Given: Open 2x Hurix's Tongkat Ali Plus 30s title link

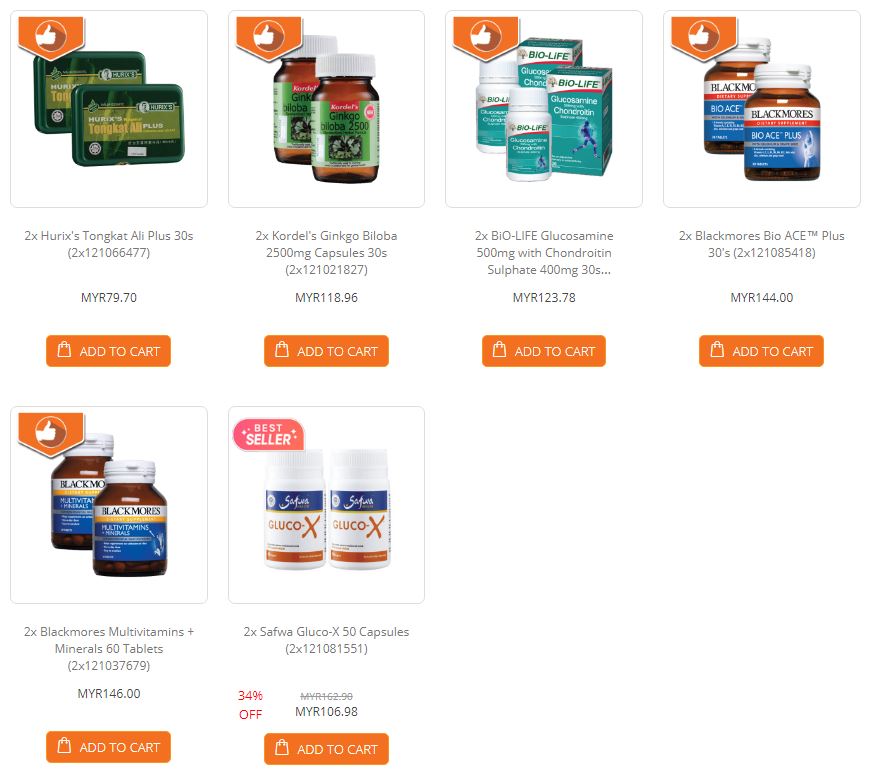Looking at the screenshot, I should coord(109,244).
